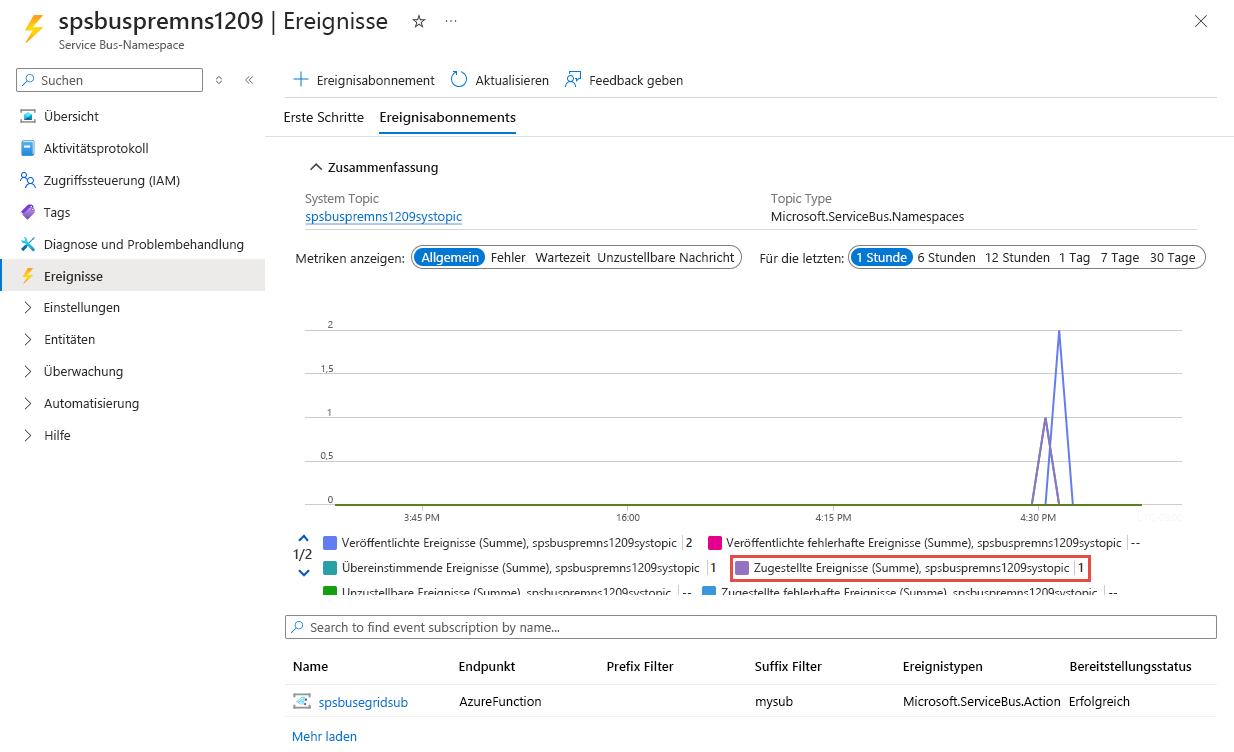Screen dimensions: 1234x752
Task: Click Veröffentlichte fehlerhafte Ereignisse pink swatch
Action: click(715, 543)
